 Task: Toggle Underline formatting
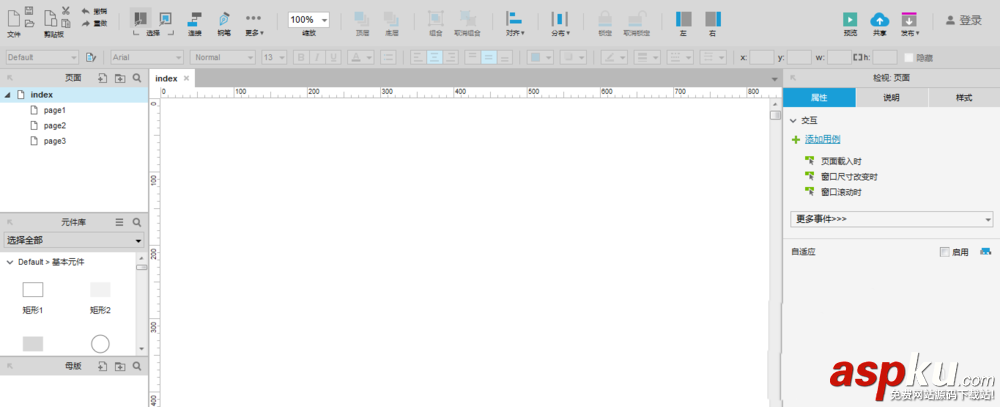[332, 57]
